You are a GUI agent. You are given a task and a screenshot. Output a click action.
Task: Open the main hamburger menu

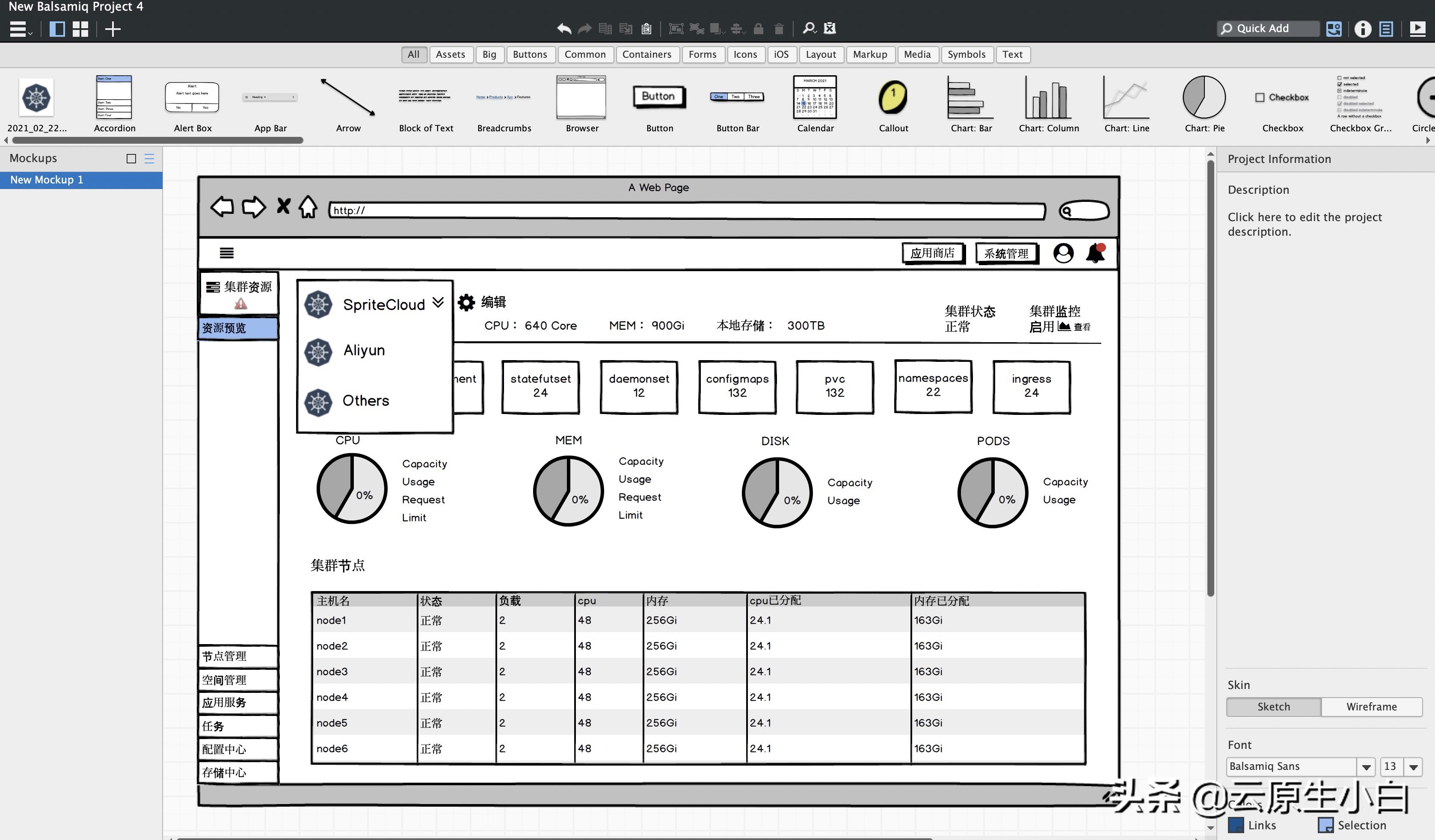(19, 29)
